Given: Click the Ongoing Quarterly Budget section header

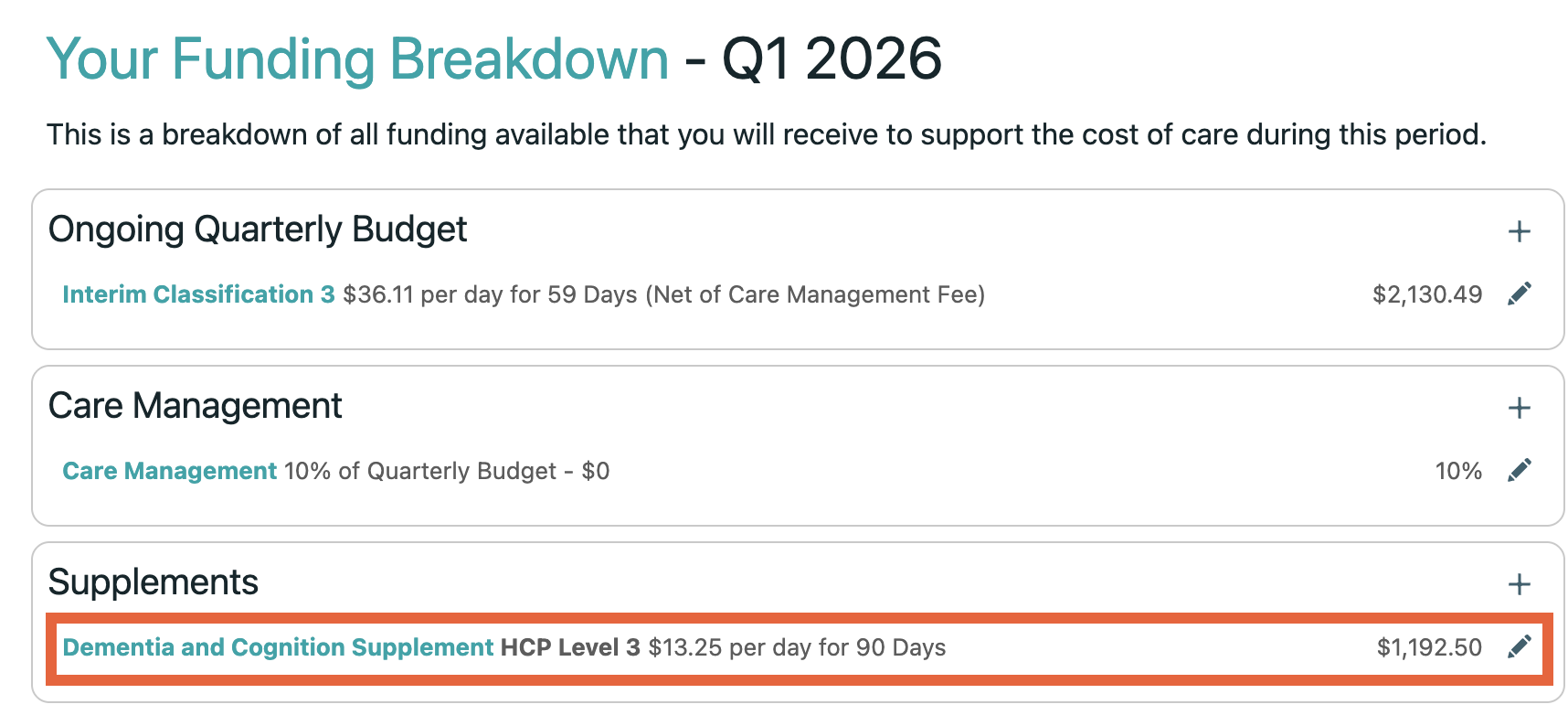Looking at the screenshot, I should tap(260, 229).
